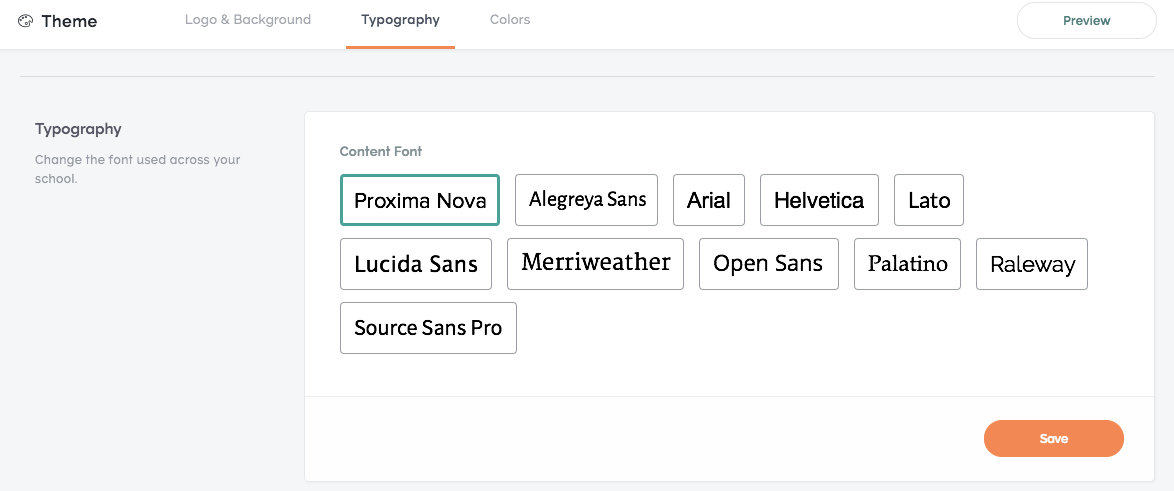The image size is (1174, 491).
Task: Open the Typography tab
Action: pyautogui.click(x=401, y=20)
